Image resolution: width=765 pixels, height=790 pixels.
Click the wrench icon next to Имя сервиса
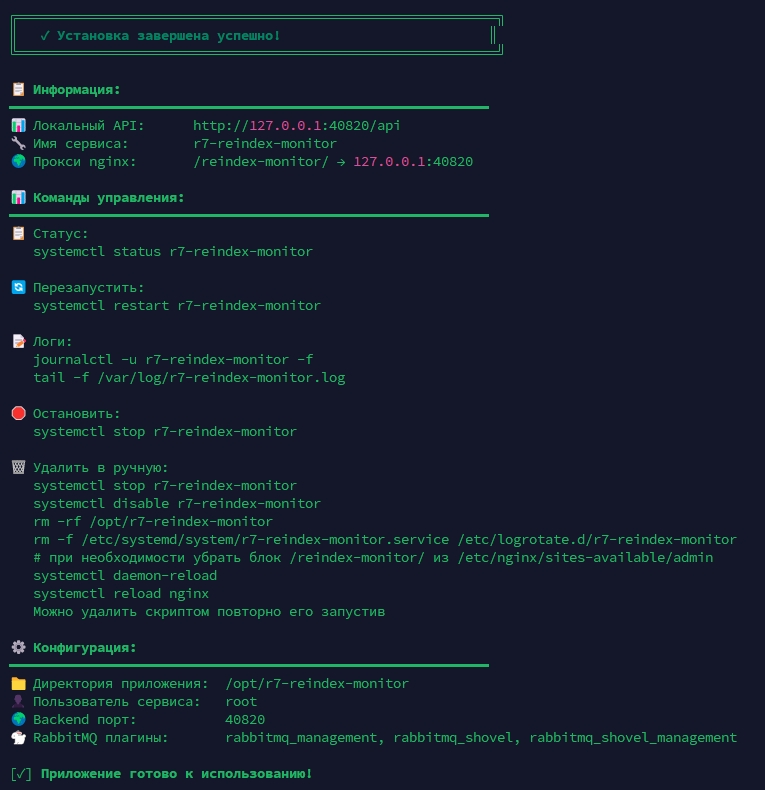tap(17, 143)
